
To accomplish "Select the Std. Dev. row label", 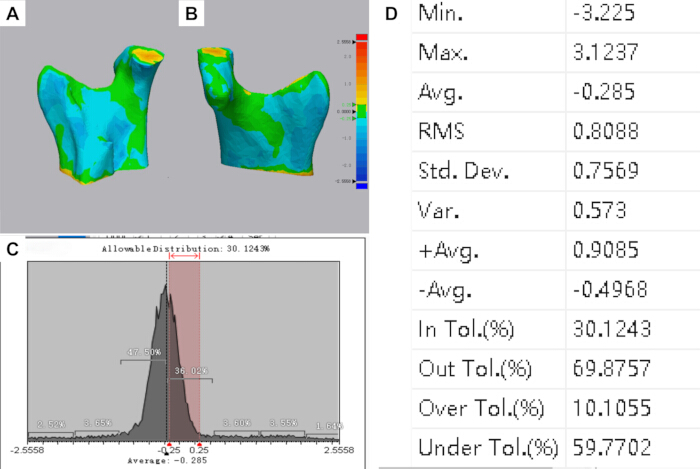I will click(463, 171).
